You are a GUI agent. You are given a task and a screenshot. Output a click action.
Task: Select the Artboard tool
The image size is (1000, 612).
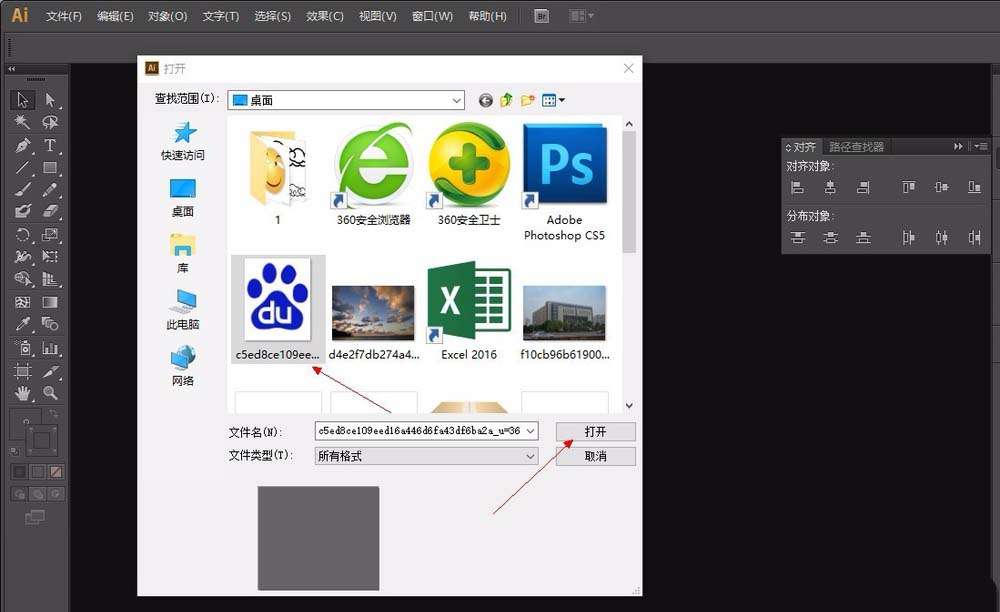click(x=22, y=371)
